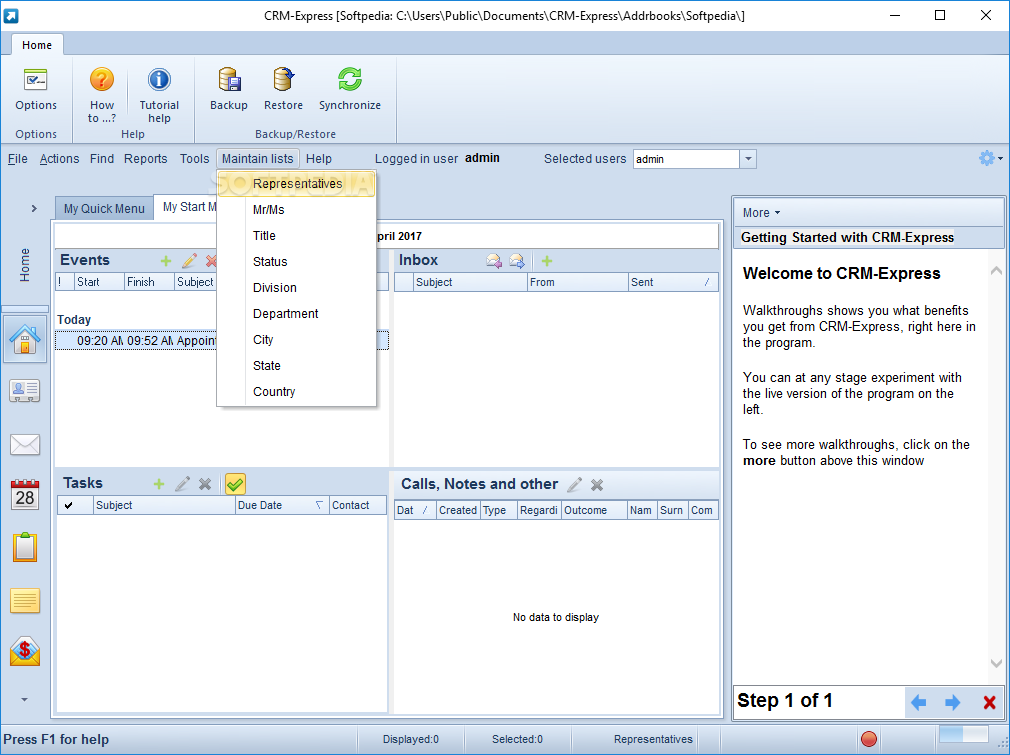Click the Inbox reply icon

494,261
